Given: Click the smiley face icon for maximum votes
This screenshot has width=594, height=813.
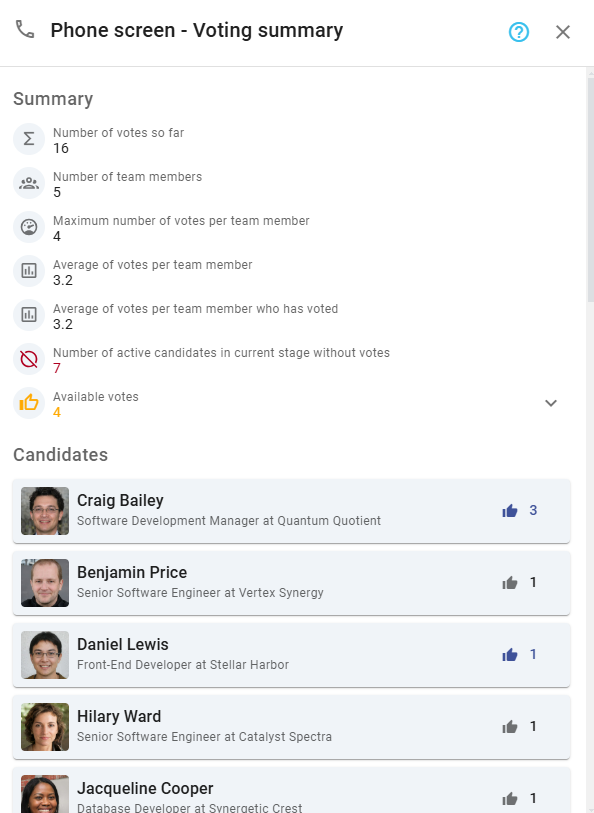Looking at the screenshot, I should click(x=27, y=227).
